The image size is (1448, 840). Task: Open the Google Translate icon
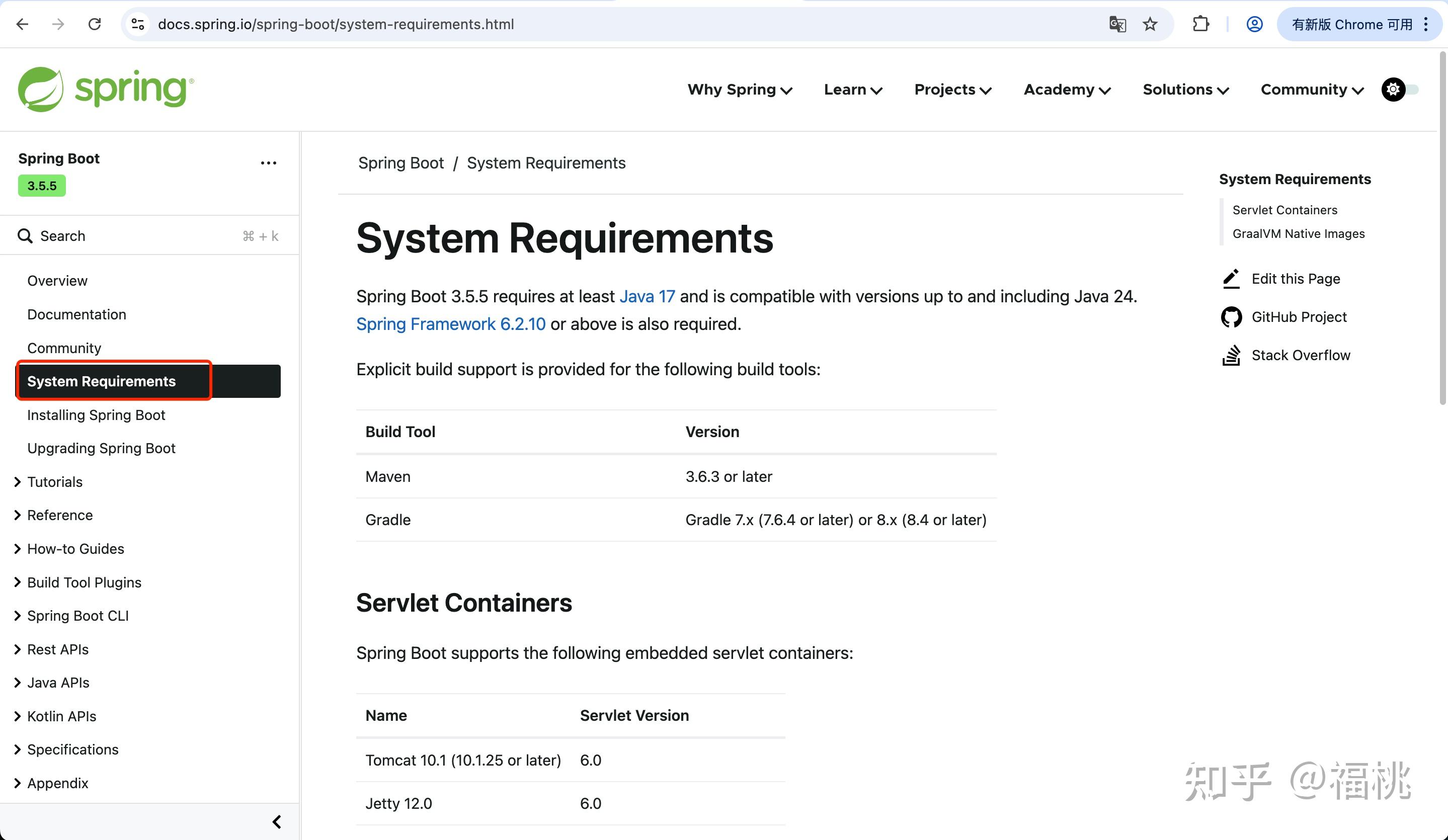1117,24
